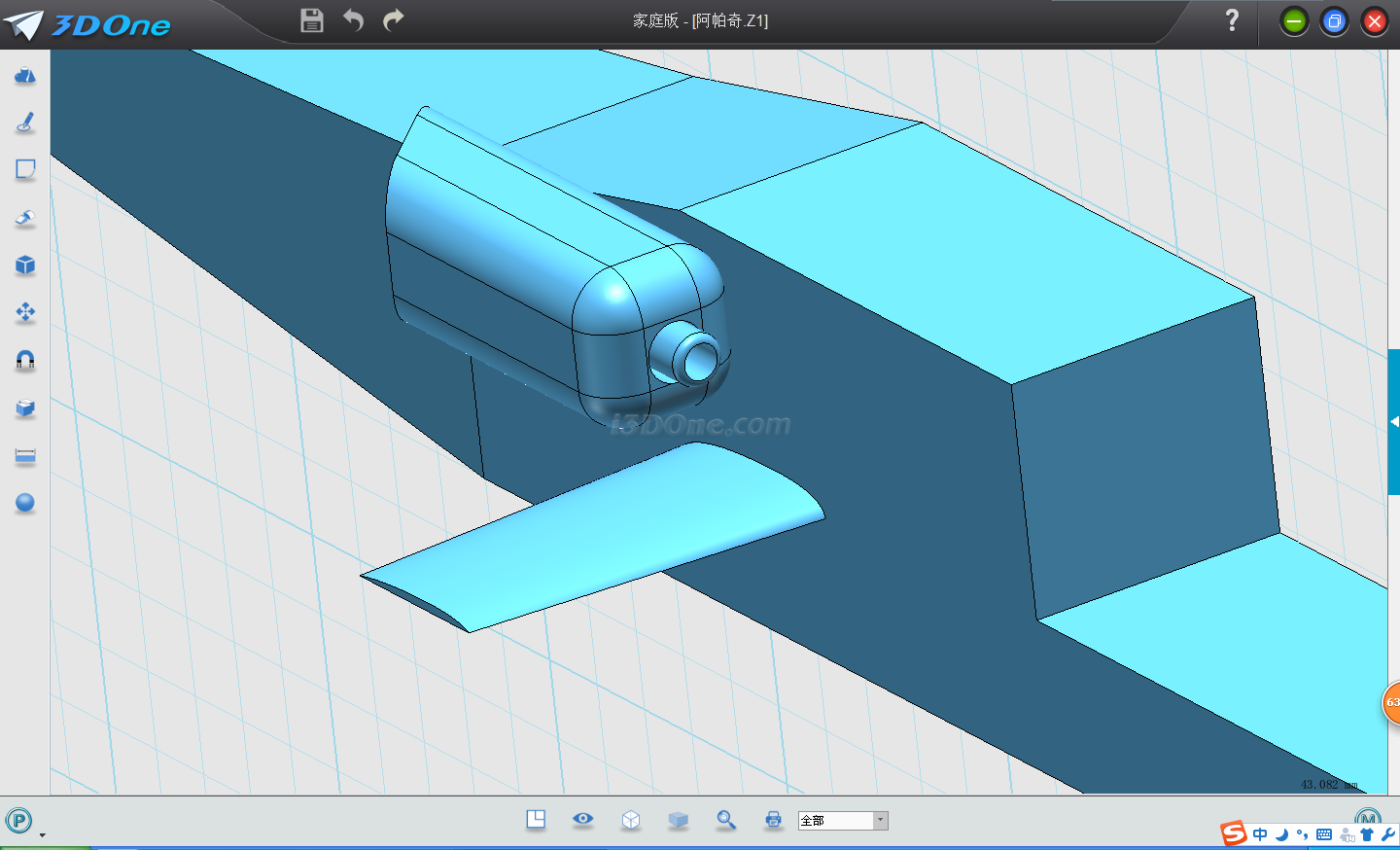Toggle wireframe cube display mode
Viewport: 1400px width, 850px height.
[x=631, y=820]
